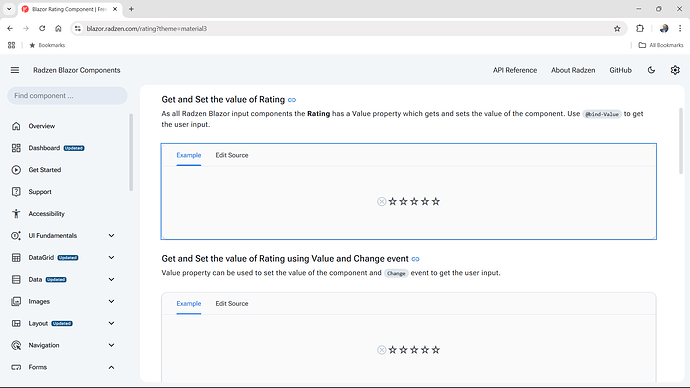Viewport: 690px width, 388px height.
Task: Open Chrome three-dot menu
Action: pos(680,29)
